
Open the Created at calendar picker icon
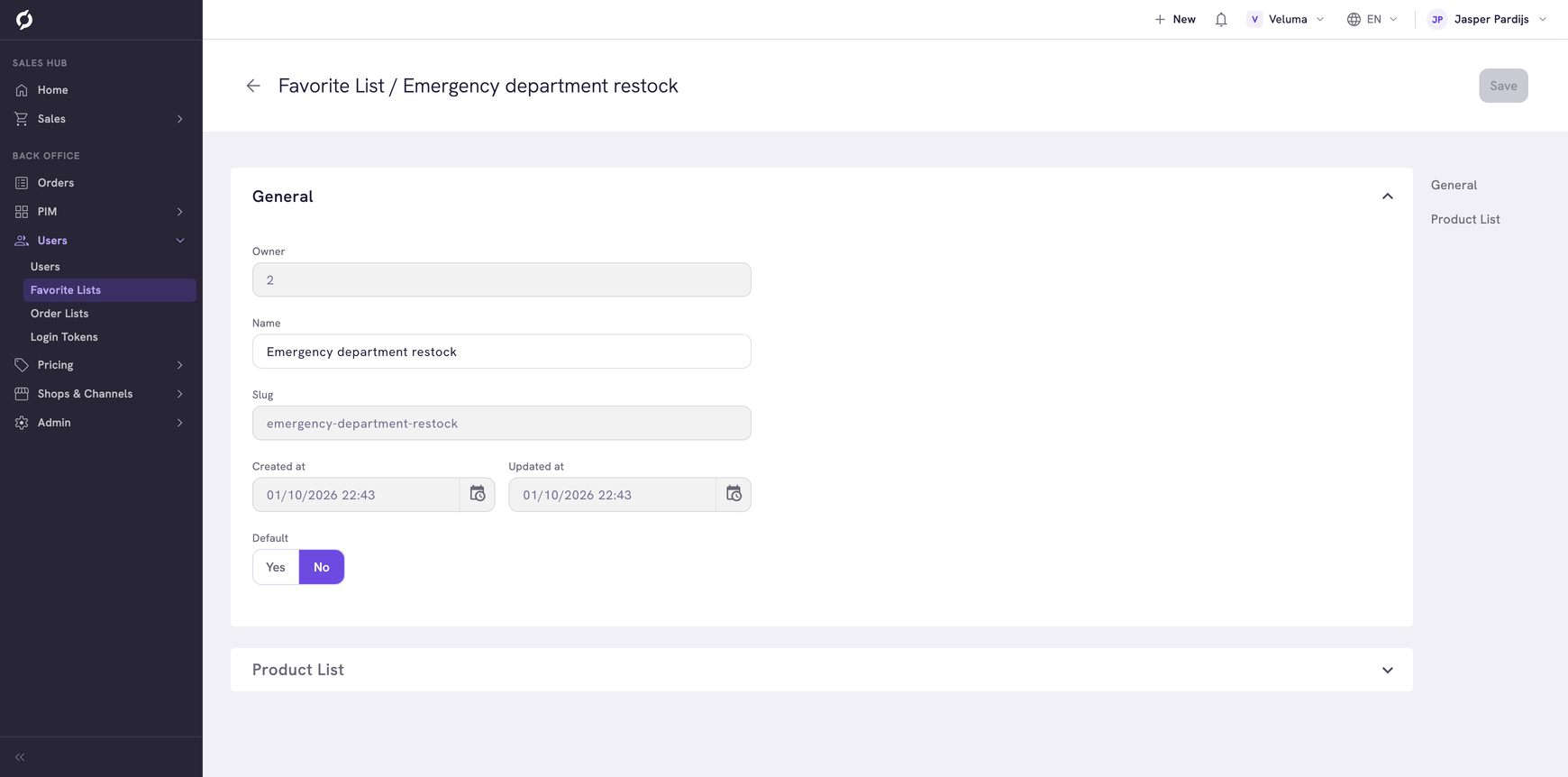[478, 494]
